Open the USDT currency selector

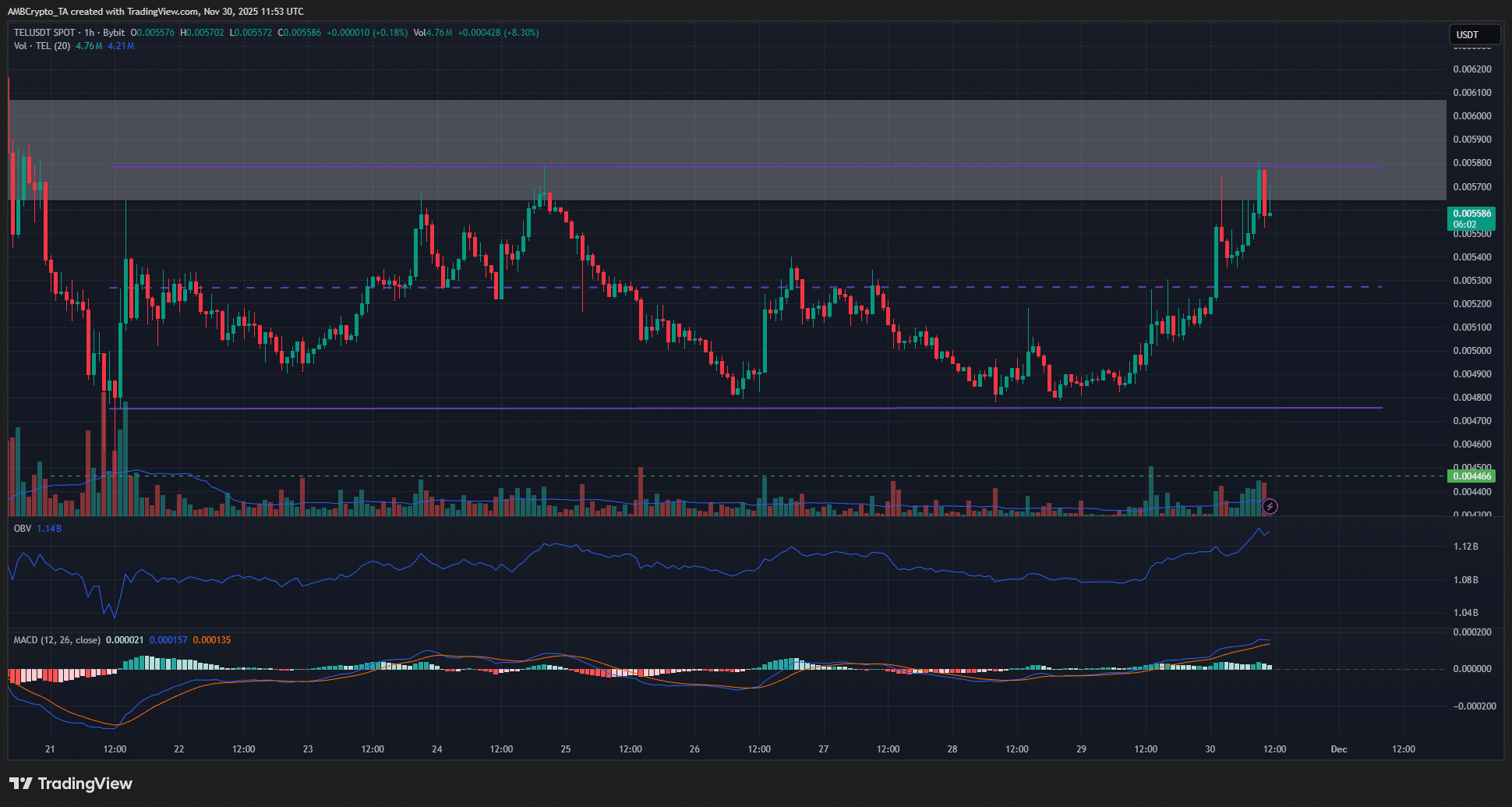point(1474,34)
